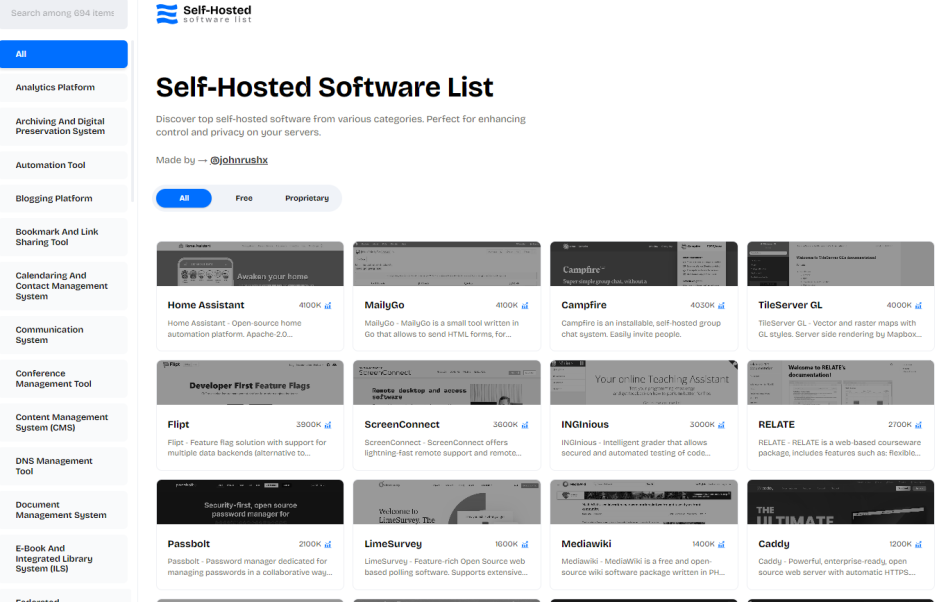Open the LimeSurvey preview thumbnail
948x602 pixels.
[447, 502]
